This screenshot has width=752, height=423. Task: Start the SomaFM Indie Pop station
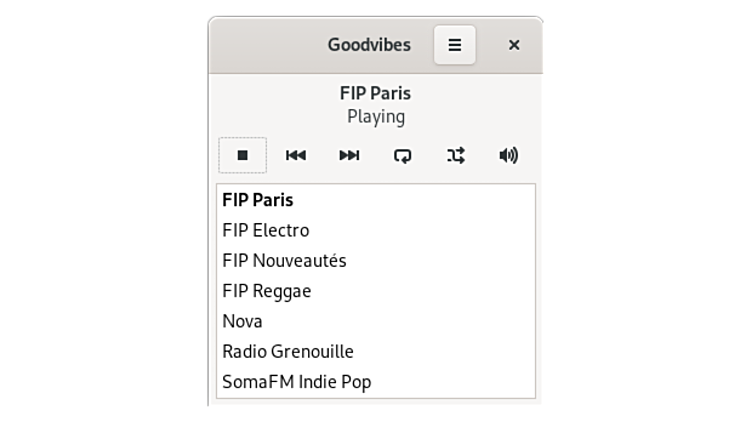click(x=297, y=382)
